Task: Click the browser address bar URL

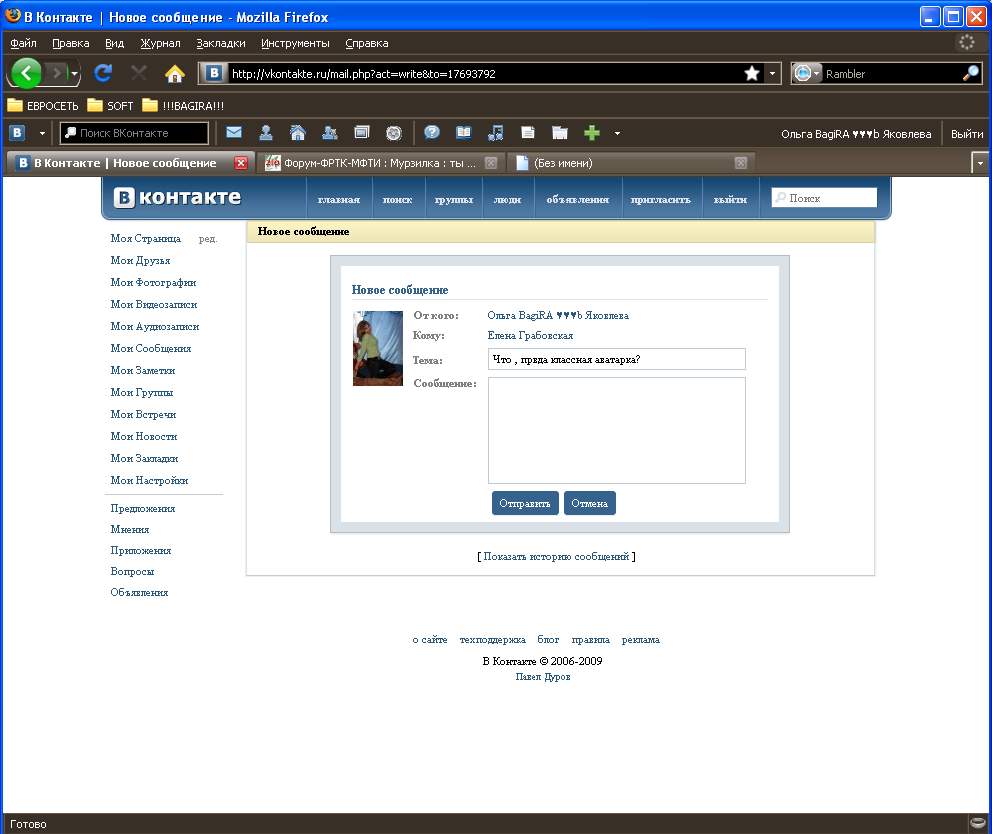Action: pyautogui.click(x=484, y=73)
